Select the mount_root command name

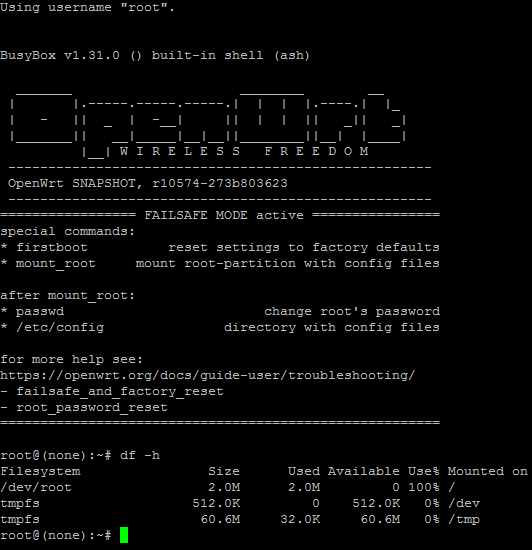click(56, 264)
